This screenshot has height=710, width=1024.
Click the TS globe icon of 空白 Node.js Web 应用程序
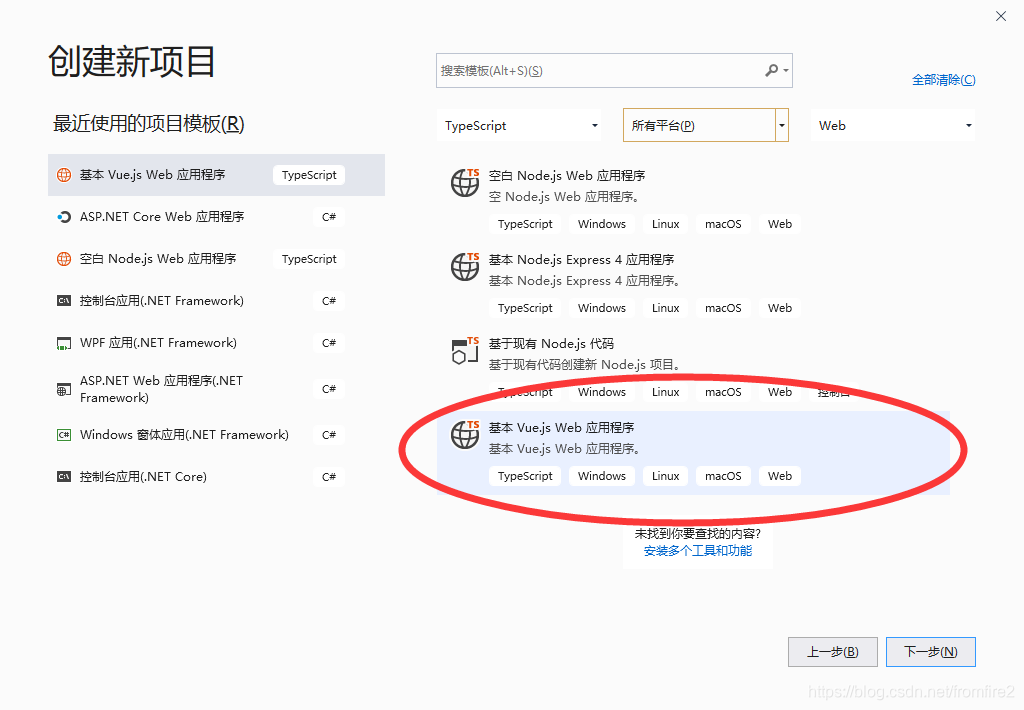(x=464, y=183)
